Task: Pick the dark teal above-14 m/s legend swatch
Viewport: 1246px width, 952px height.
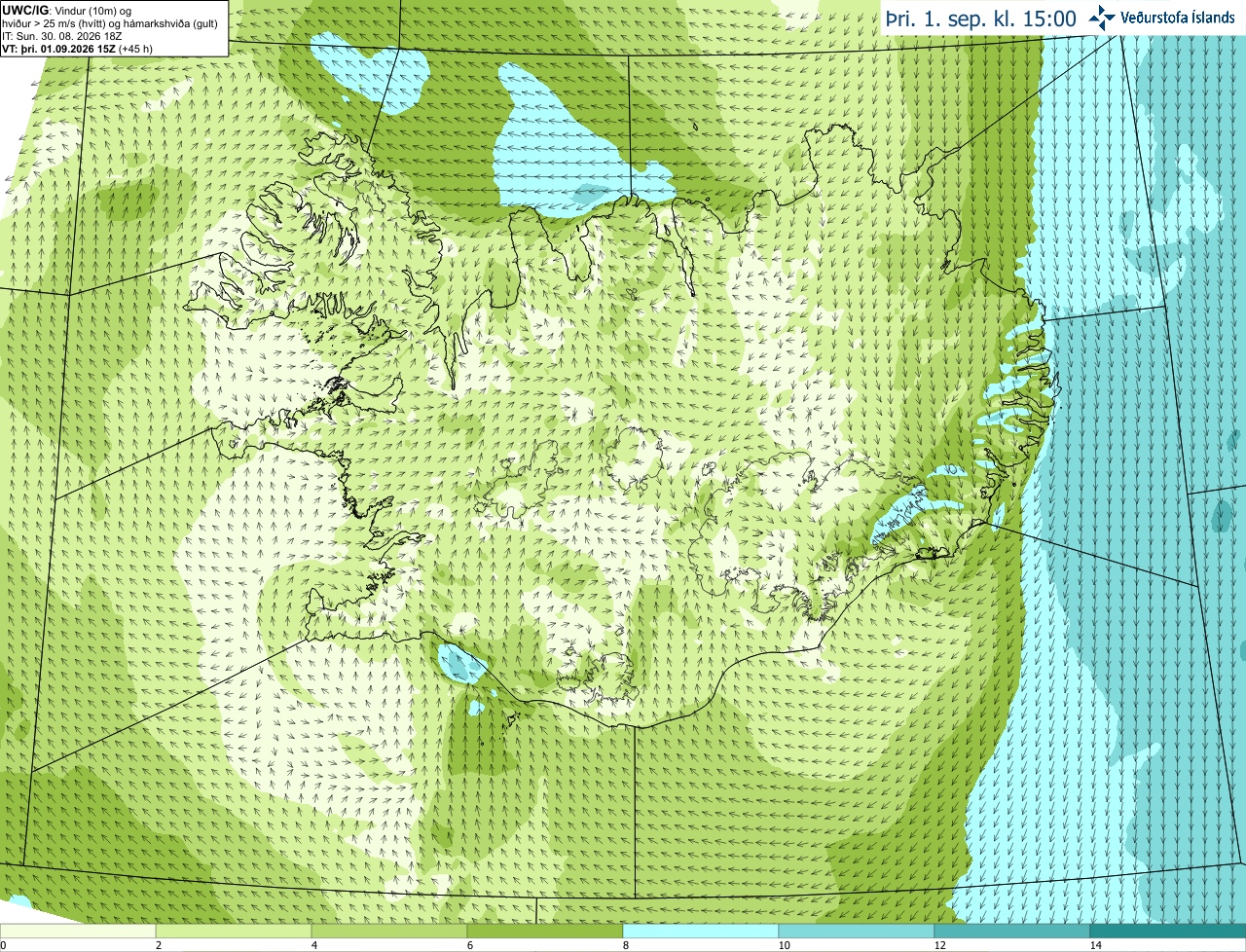Action: (1168, 932)
